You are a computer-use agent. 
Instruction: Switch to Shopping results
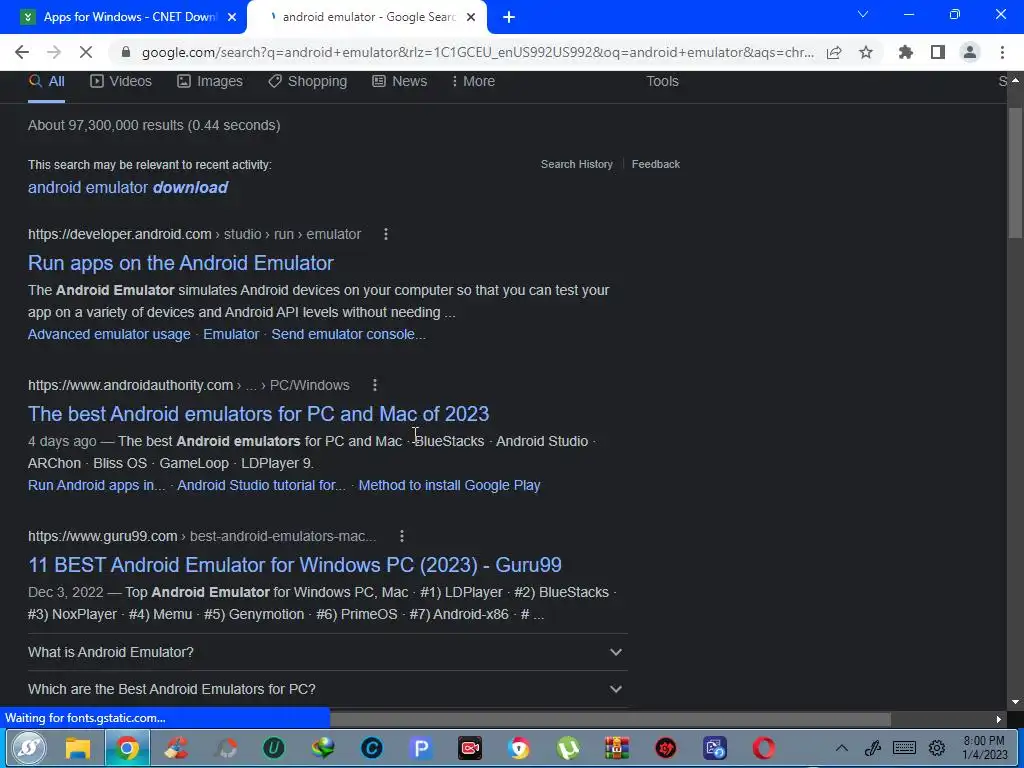point(308,81)
